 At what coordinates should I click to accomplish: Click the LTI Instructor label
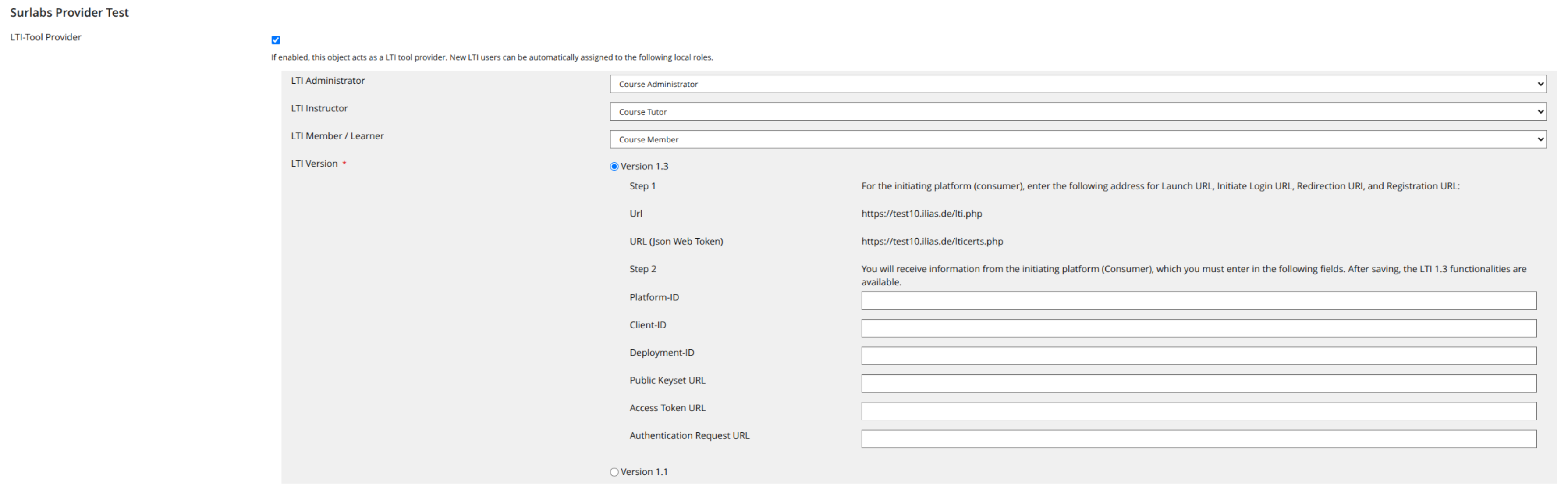coord(319,108)
